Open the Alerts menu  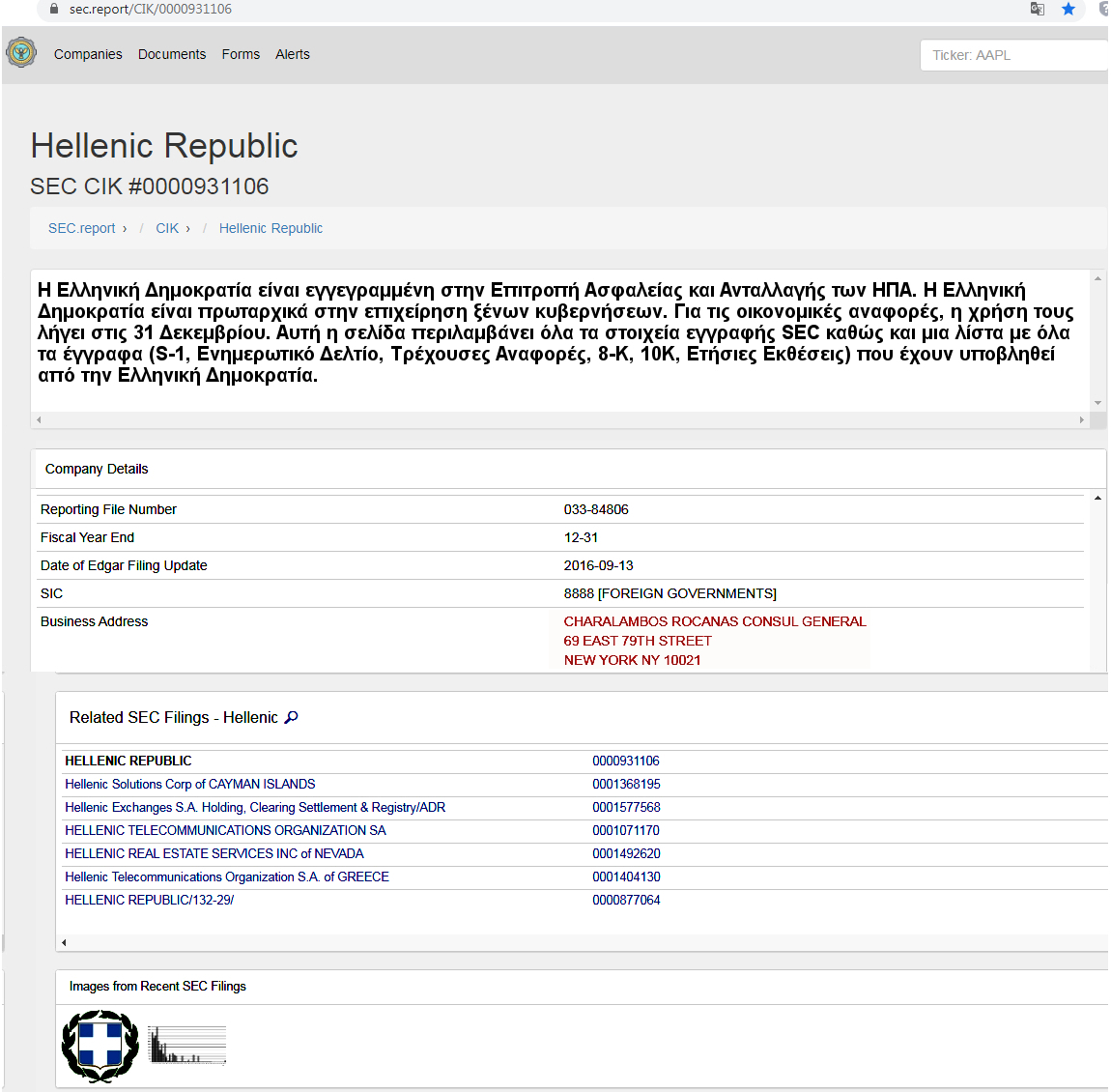(293, 54)
